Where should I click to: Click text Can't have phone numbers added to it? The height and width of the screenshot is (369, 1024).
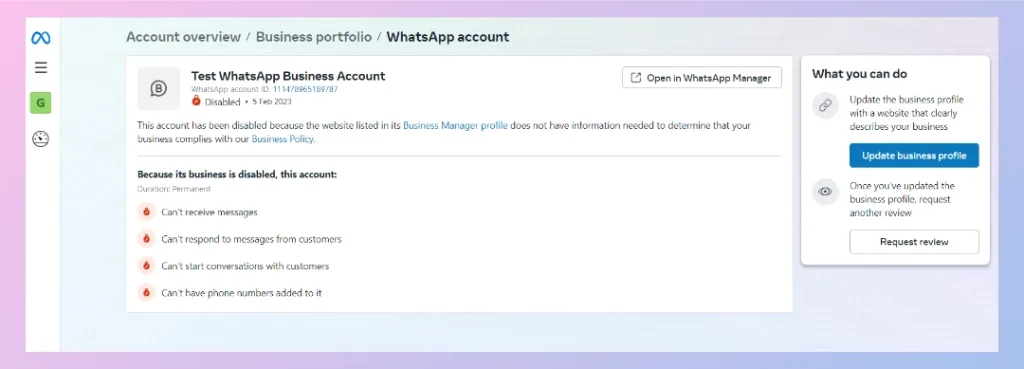tap(242, 293)
